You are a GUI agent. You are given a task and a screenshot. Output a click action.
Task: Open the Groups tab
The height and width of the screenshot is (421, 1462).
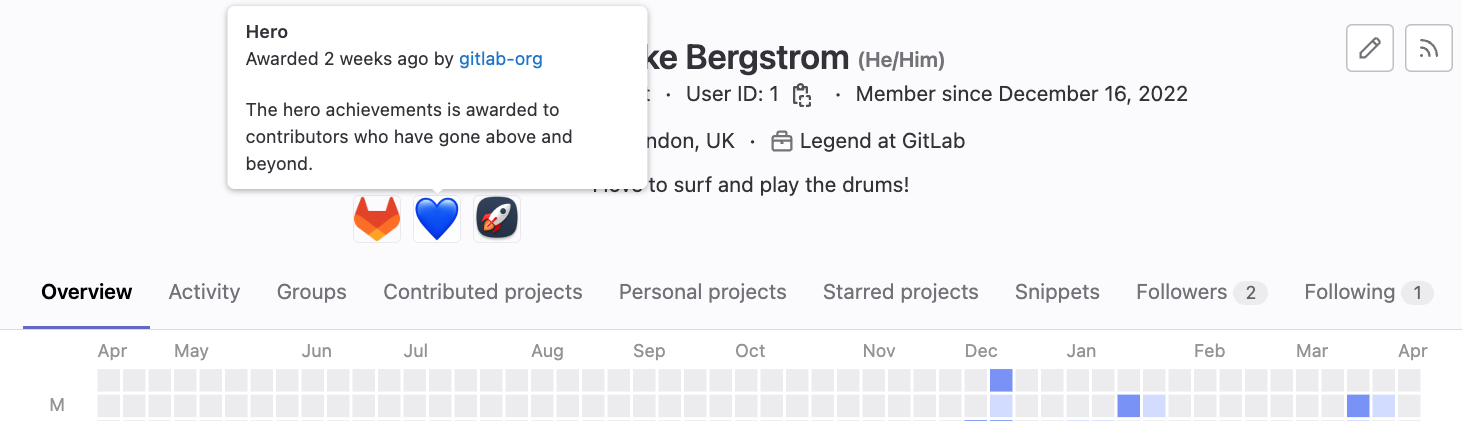coord(311,292)
